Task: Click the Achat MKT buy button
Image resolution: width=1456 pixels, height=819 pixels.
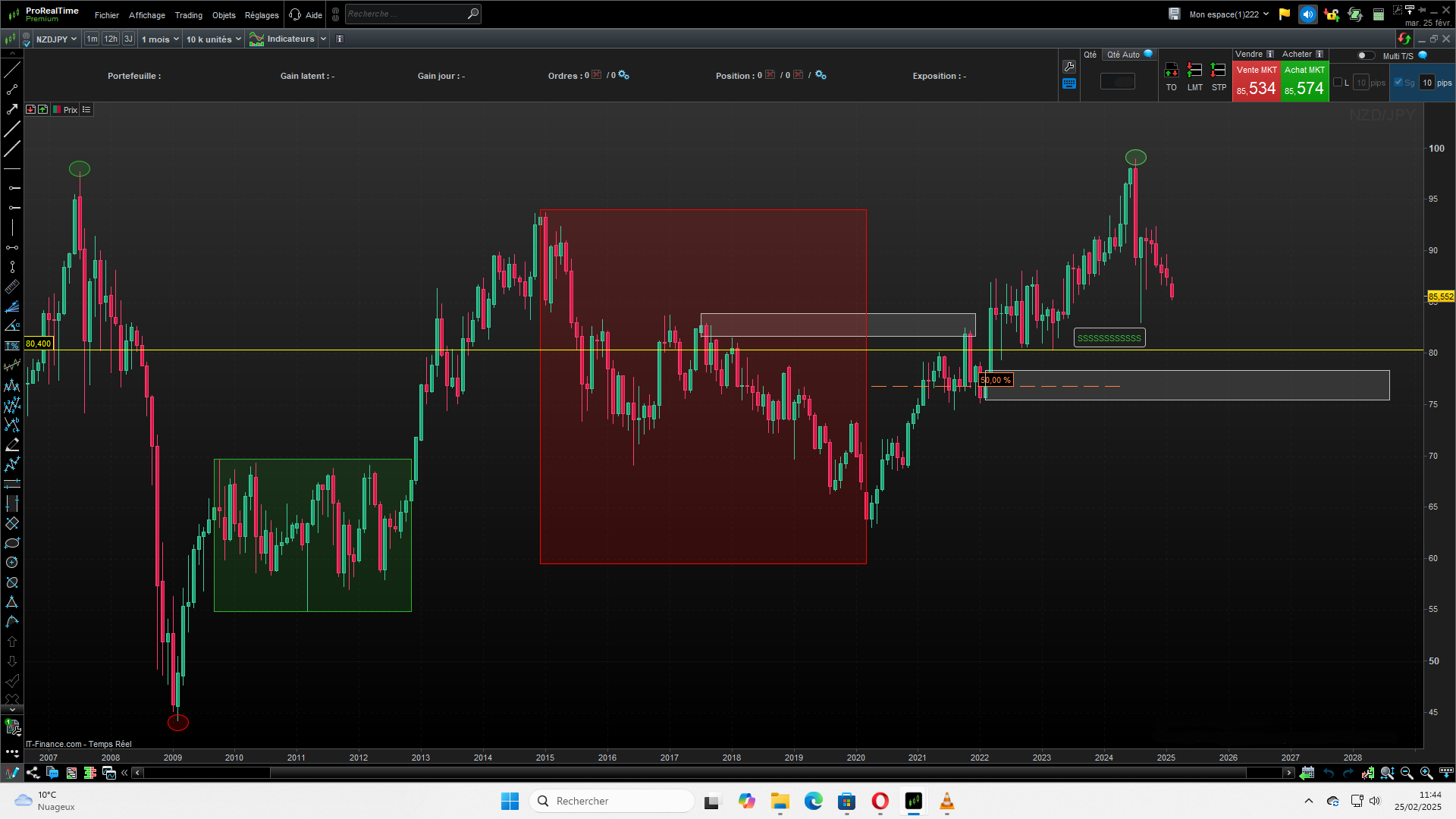Action: coord(1304,82)
